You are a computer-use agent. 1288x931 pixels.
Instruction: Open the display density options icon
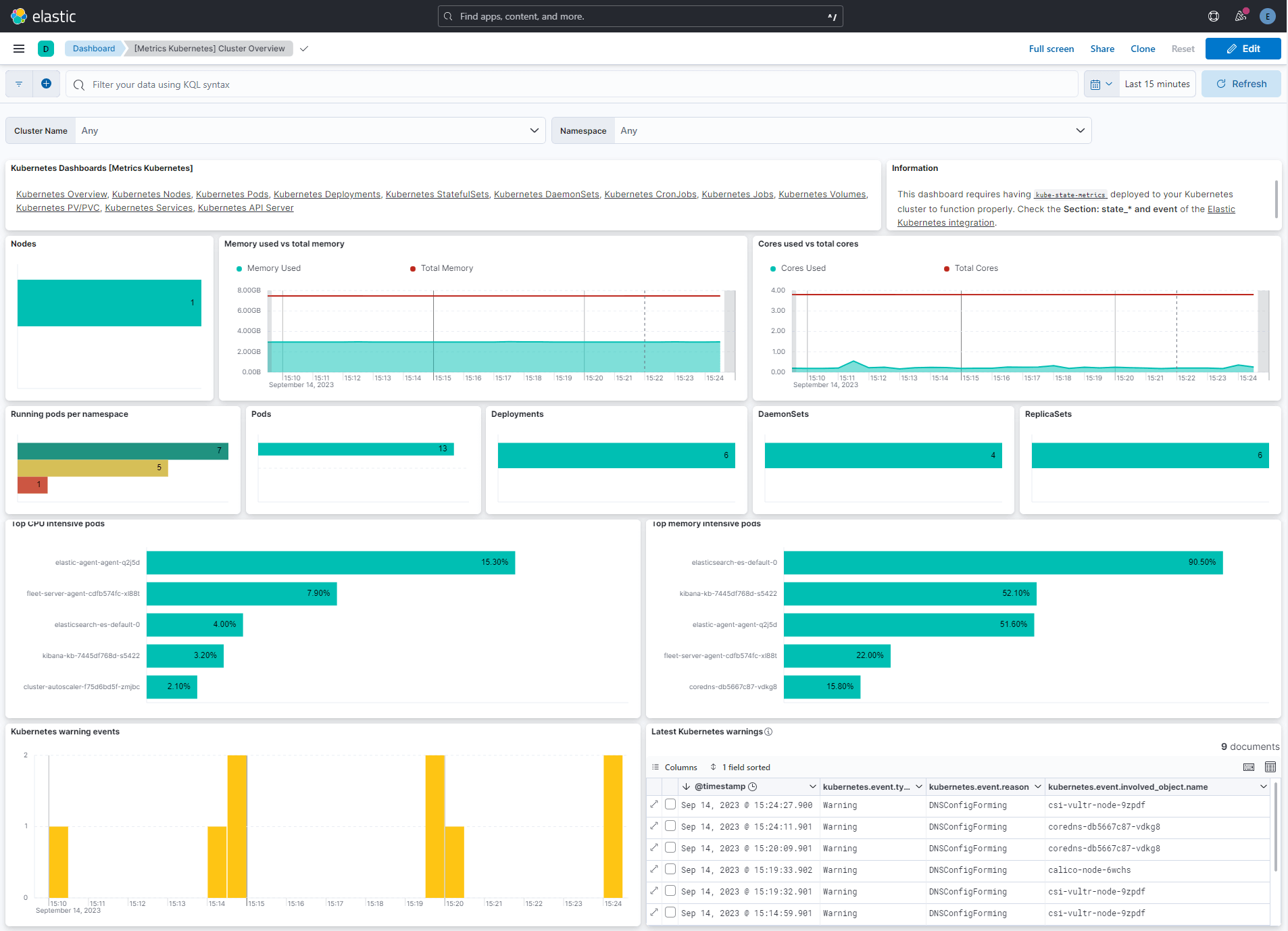[x=1249, y=767]
